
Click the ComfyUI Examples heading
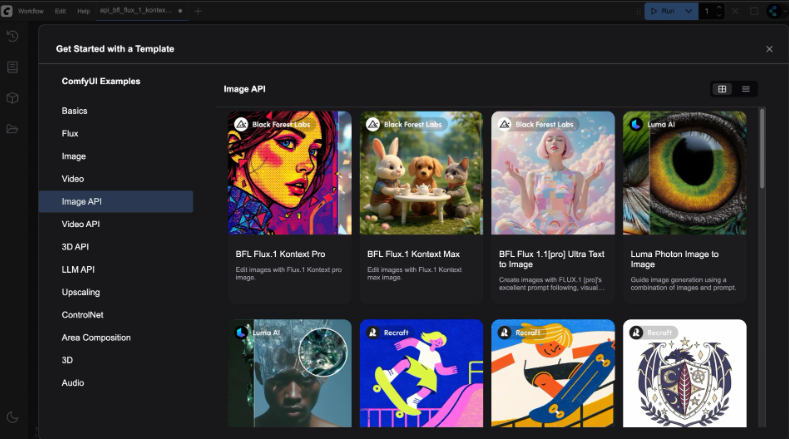pyautogui.click(x=101, y=81)
